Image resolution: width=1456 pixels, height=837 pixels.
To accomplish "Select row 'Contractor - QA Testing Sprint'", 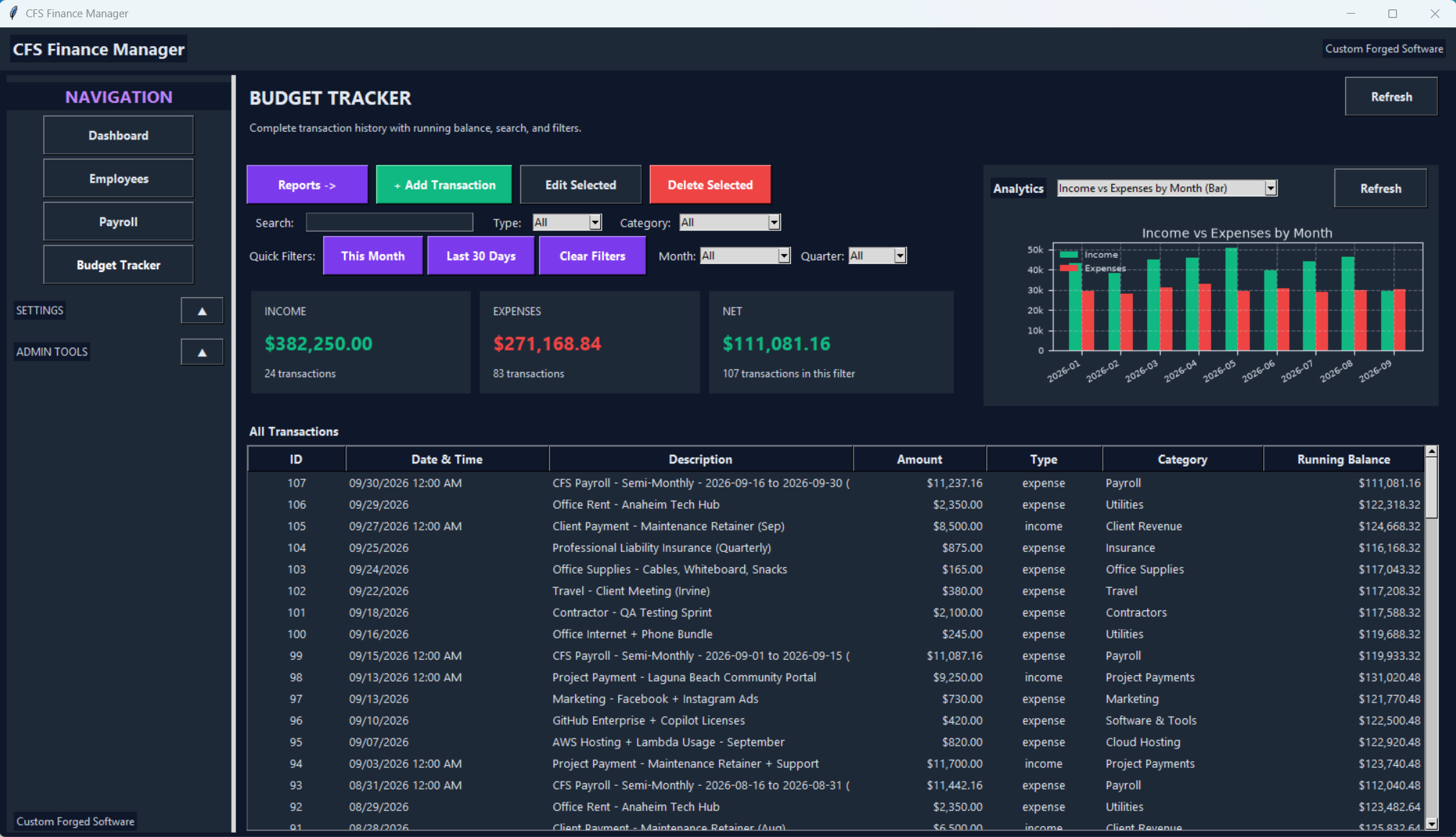I will pos(836,612).
